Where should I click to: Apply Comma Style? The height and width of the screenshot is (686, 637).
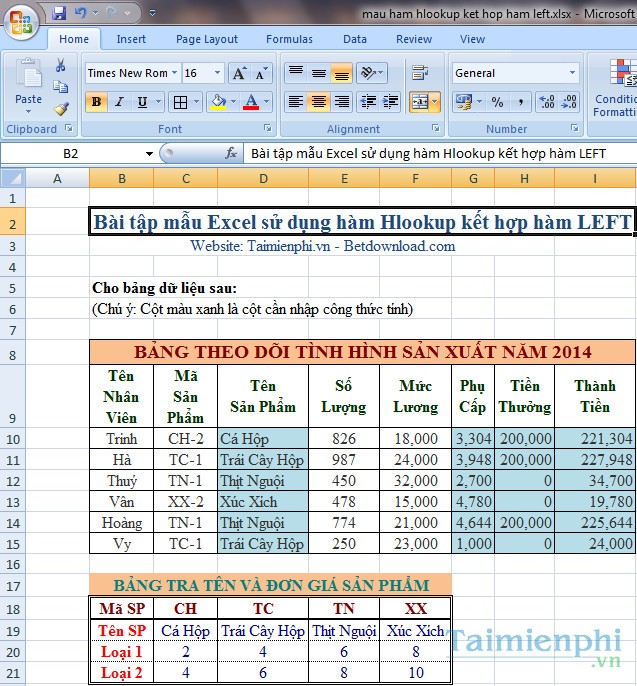520,102
